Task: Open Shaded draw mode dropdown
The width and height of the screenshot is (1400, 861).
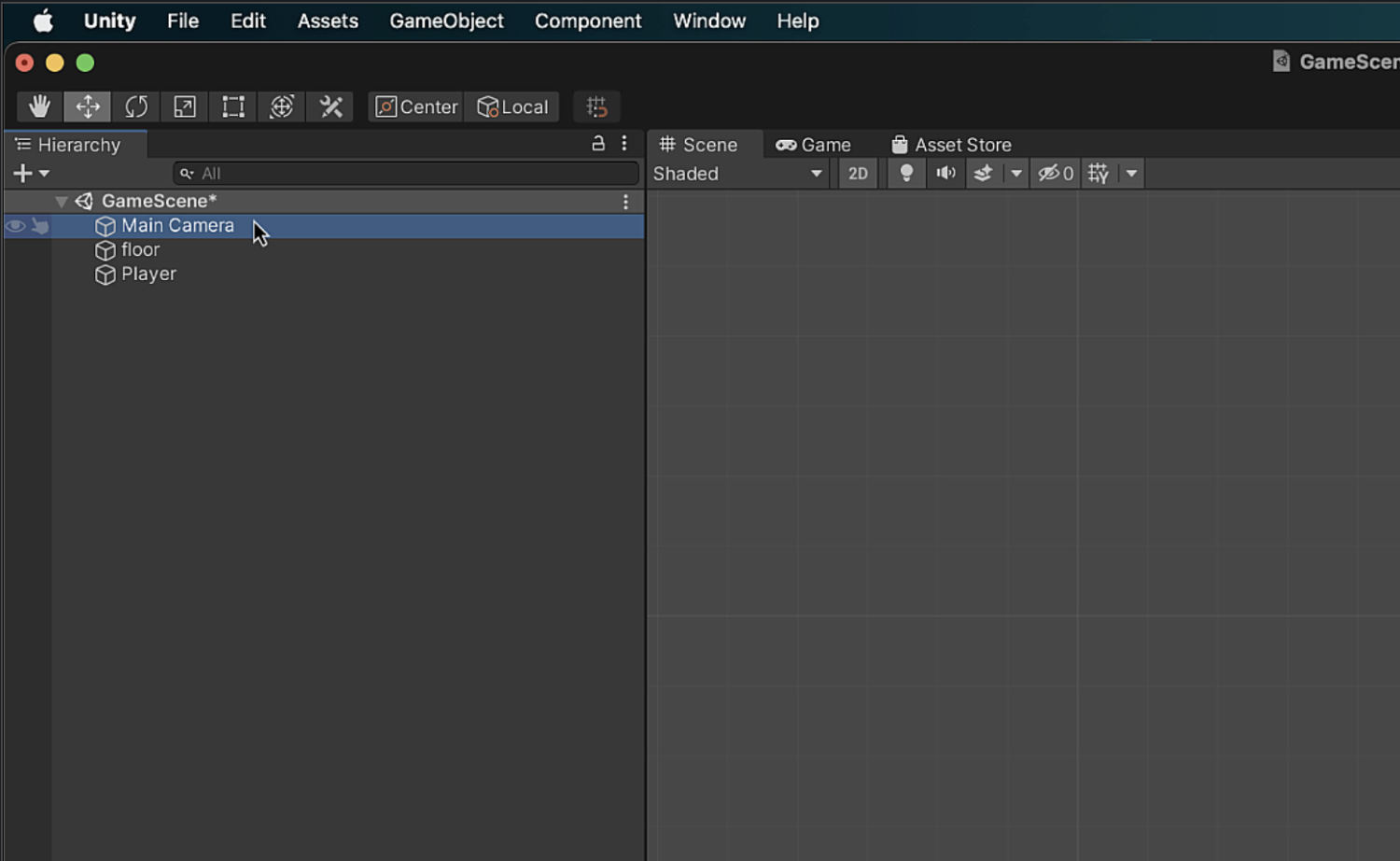Action: [x=737, y=174]
